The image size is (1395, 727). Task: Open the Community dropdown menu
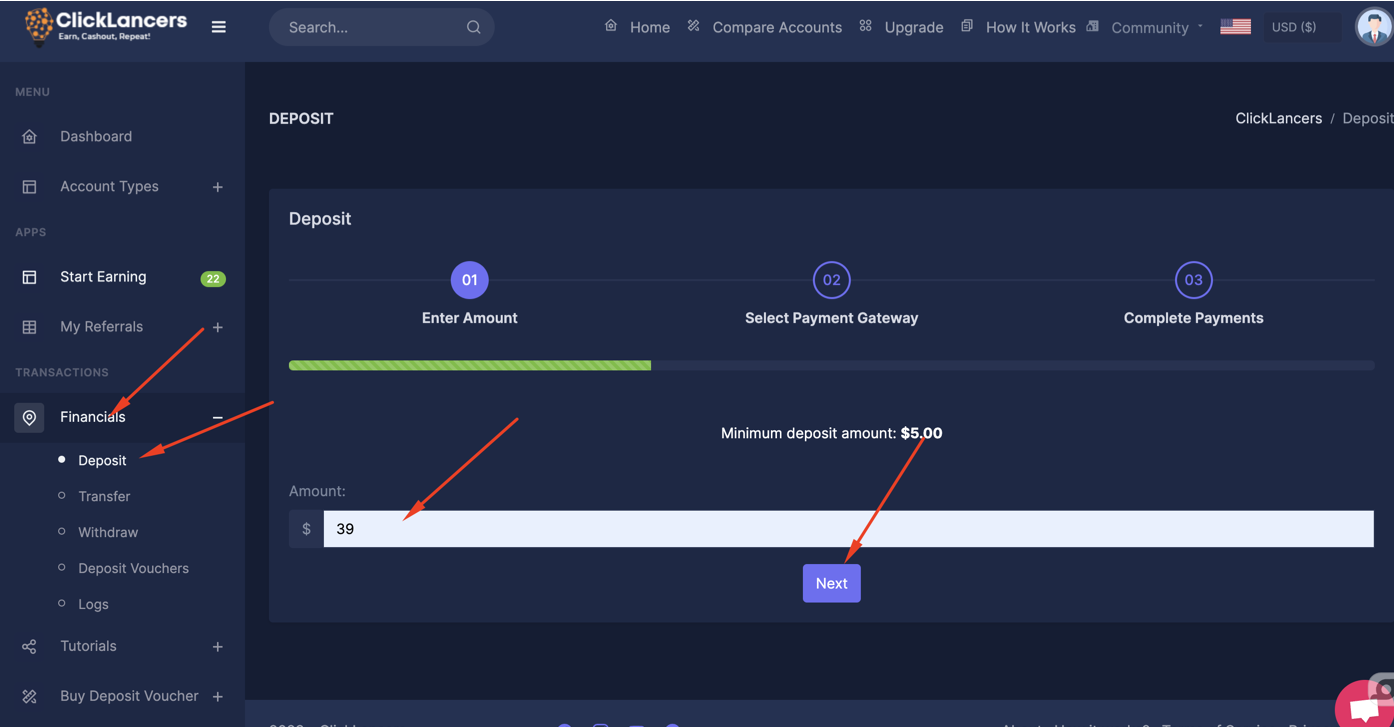point(1155,28)
